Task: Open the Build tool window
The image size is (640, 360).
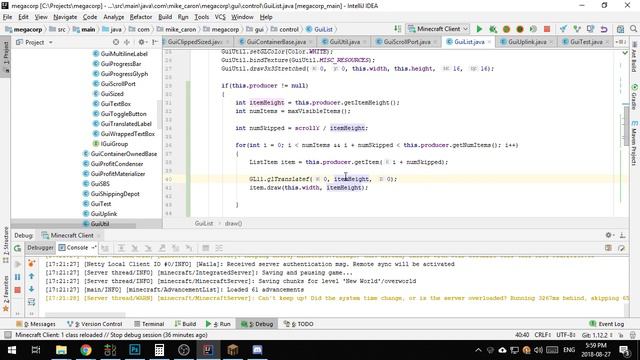Action: click(185, 324)
